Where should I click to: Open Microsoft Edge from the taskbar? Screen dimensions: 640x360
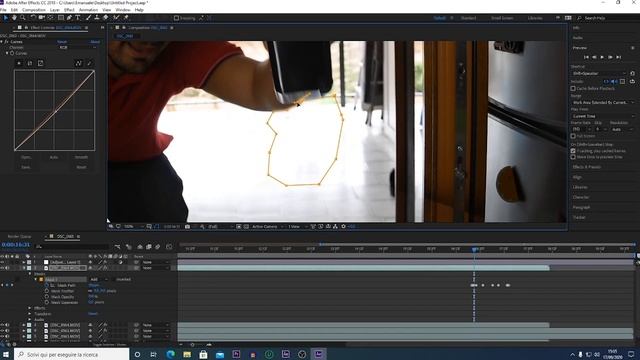pyautogui.click(x=170, y=354)
